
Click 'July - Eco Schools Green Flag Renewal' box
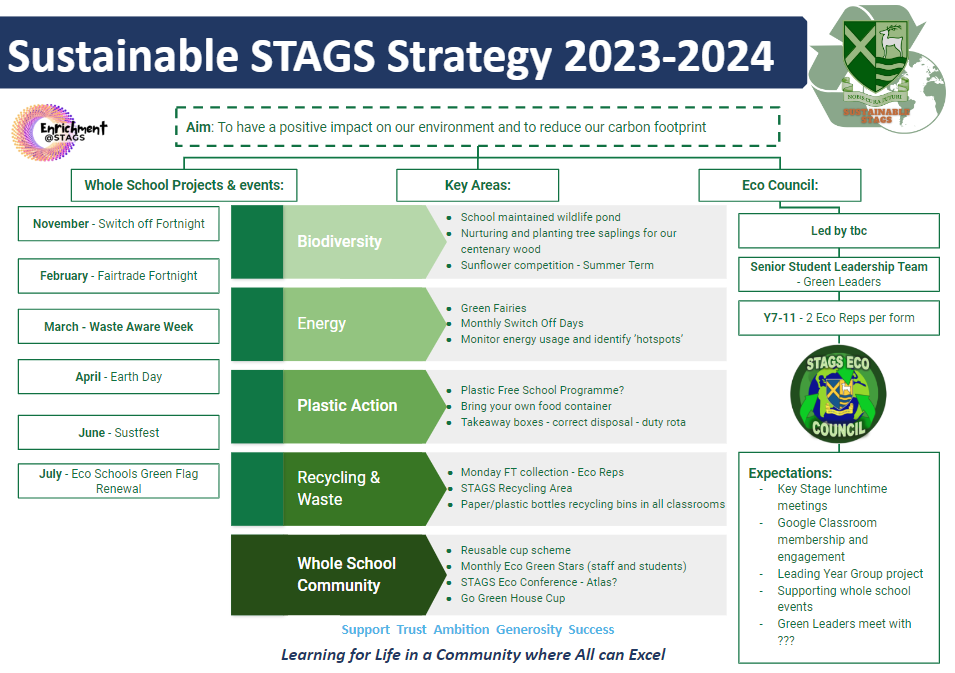click(x=119, y=481)
